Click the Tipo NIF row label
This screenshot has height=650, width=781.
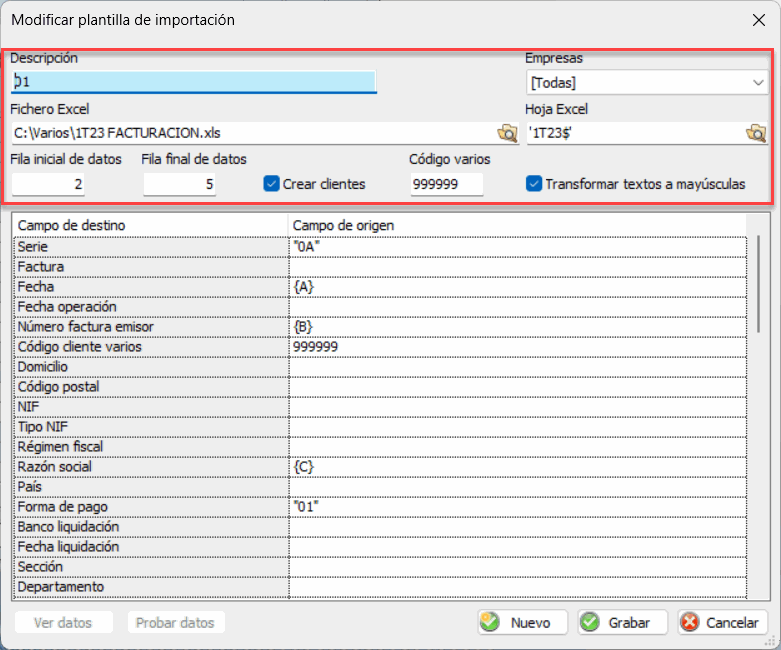coord(151,427)
